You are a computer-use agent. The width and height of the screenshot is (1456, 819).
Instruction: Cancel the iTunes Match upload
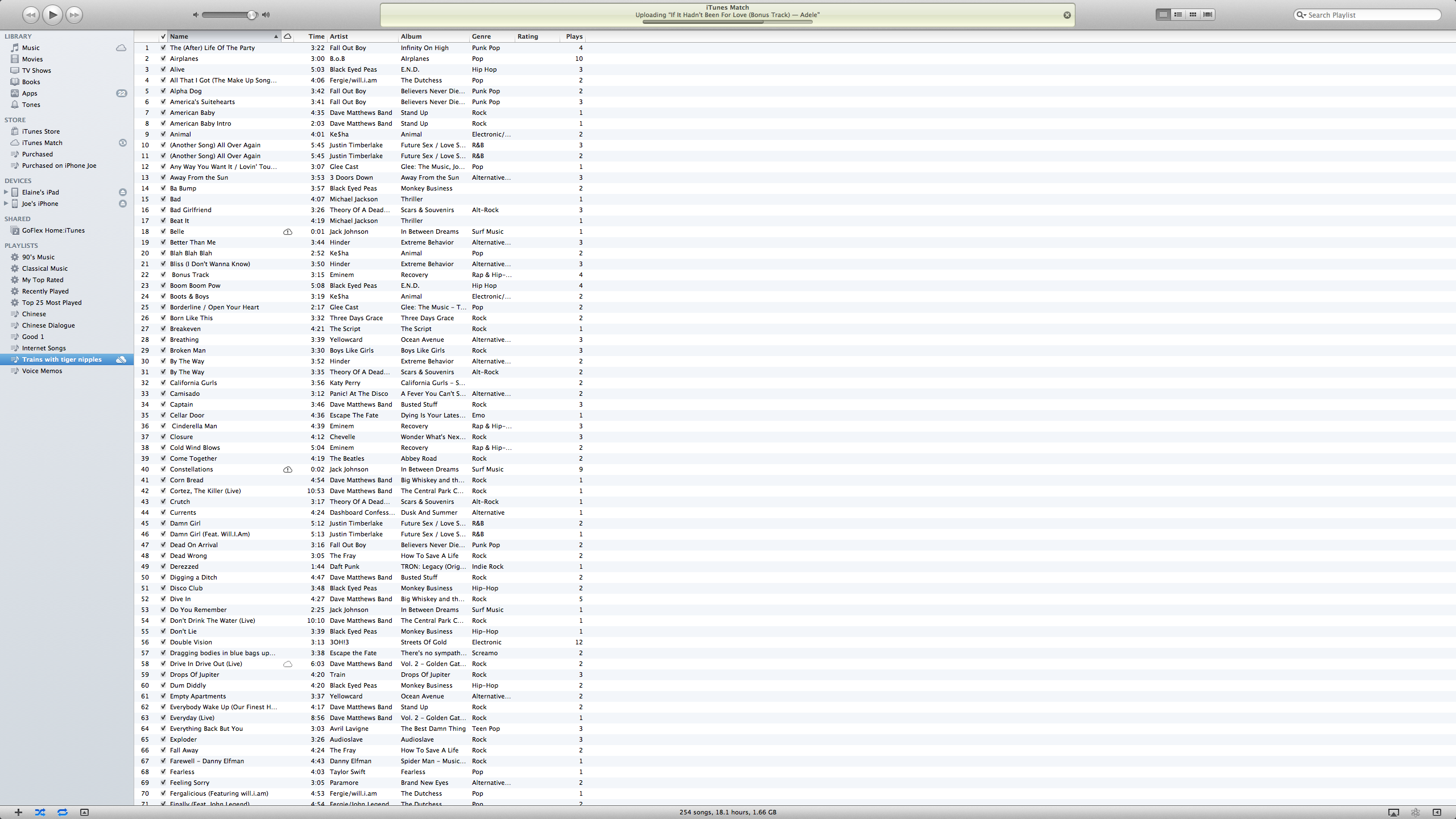point(1067,15)
